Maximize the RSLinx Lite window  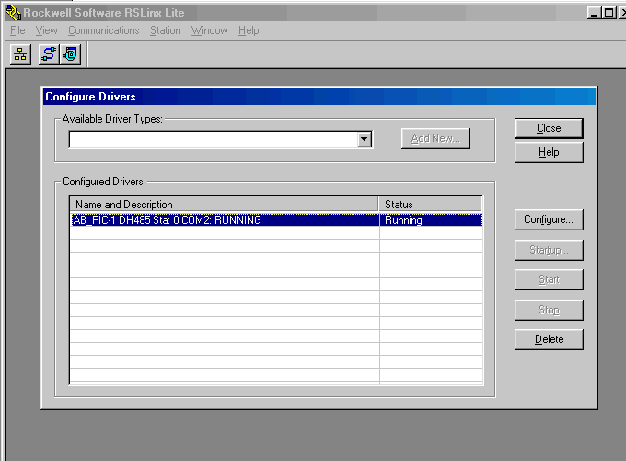[610, 13]
